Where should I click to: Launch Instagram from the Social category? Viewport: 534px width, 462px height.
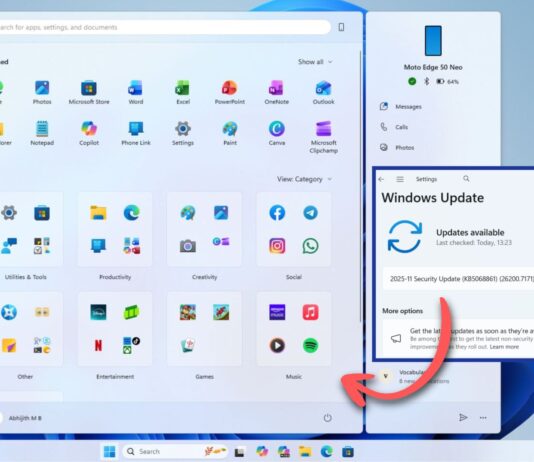[x=277, y=246]
